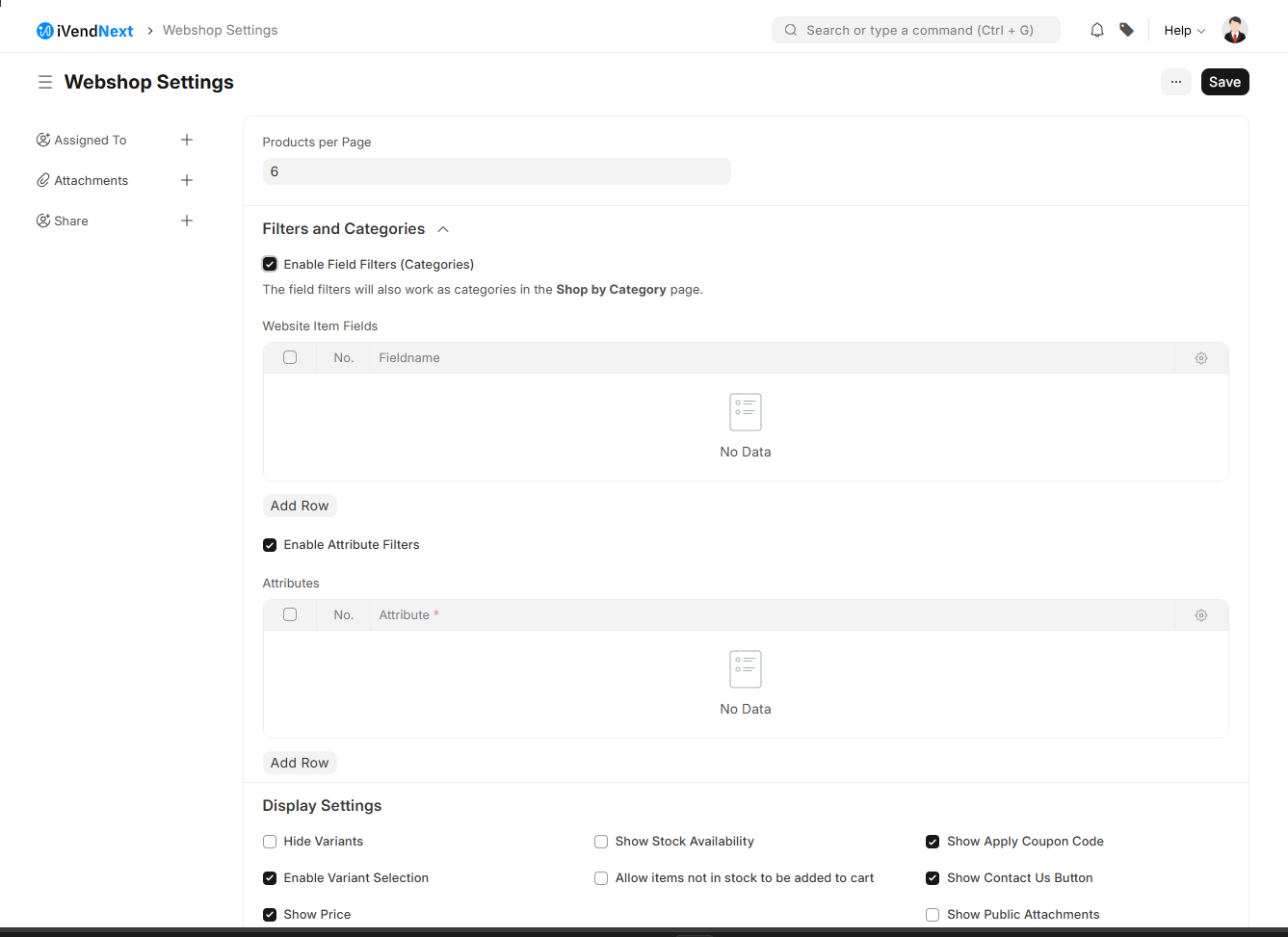This screenshot has height=937, width=1288.
Task: Open Website Item Fields table settings gear
Action: 1201,358
